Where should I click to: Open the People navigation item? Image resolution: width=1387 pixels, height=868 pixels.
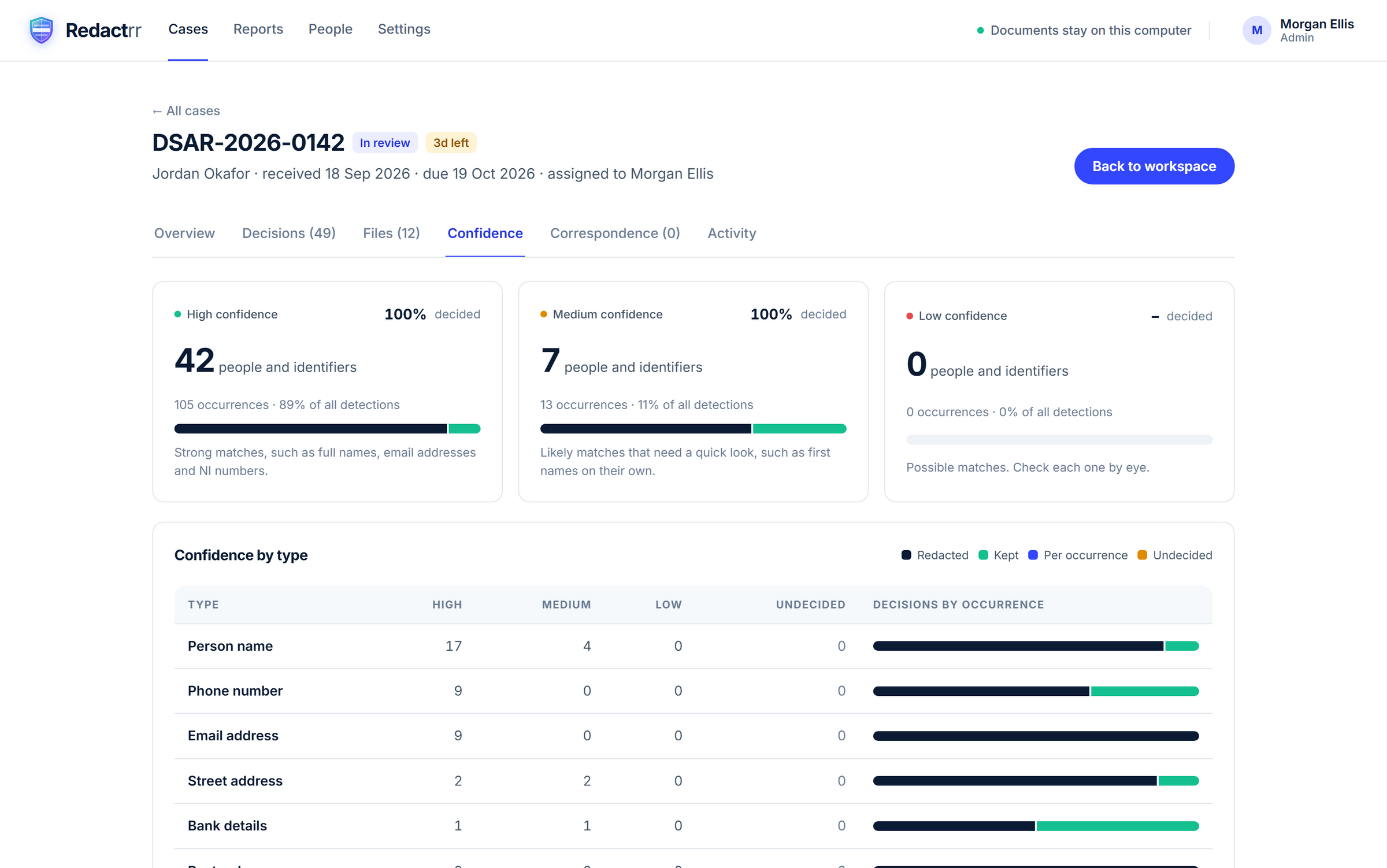tap(330, 29)
